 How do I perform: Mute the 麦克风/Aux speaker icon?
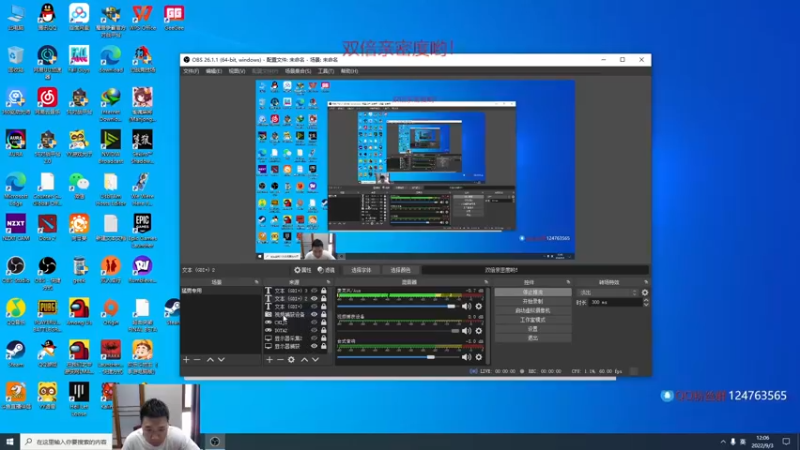(x=466, y=306)
